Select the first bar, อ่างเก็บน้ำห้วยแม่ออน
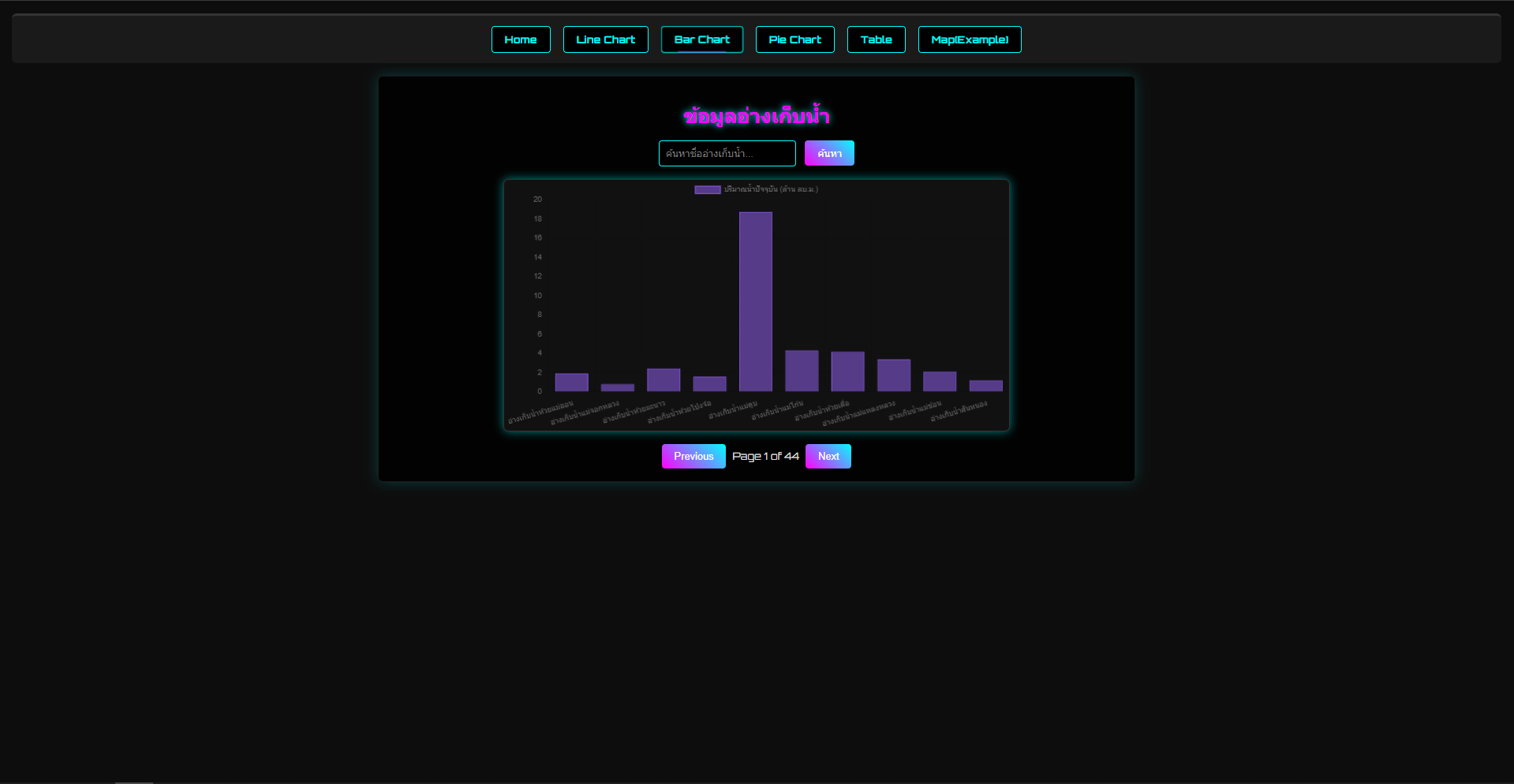 pyautogui.click(x=571, y=383)
